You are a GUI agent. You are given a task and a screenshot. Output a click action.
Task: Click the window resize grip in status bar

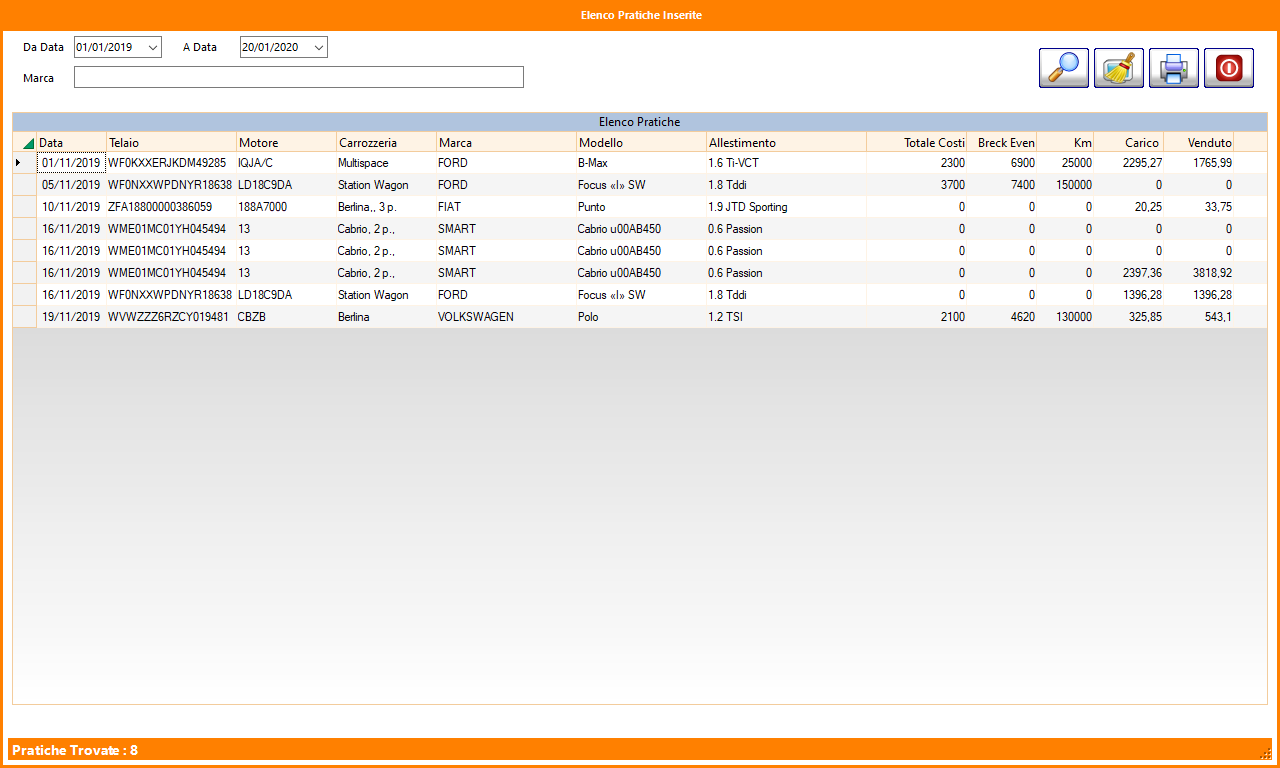pyautogui.click(x=1265, y=752)
